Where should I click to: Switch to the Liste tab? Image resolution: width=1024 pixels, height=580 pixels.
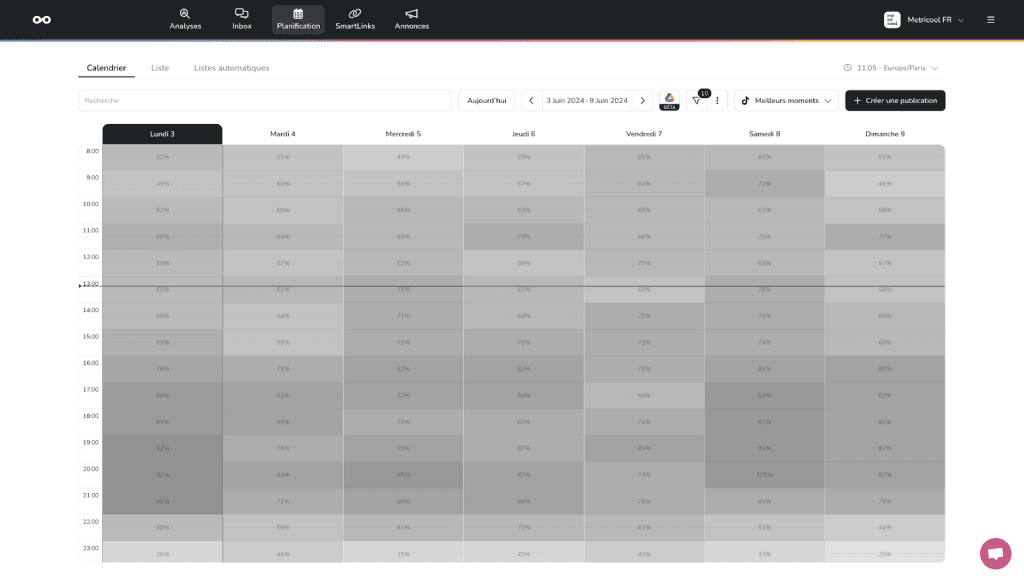pyautogui.click(x=160, y=68)
